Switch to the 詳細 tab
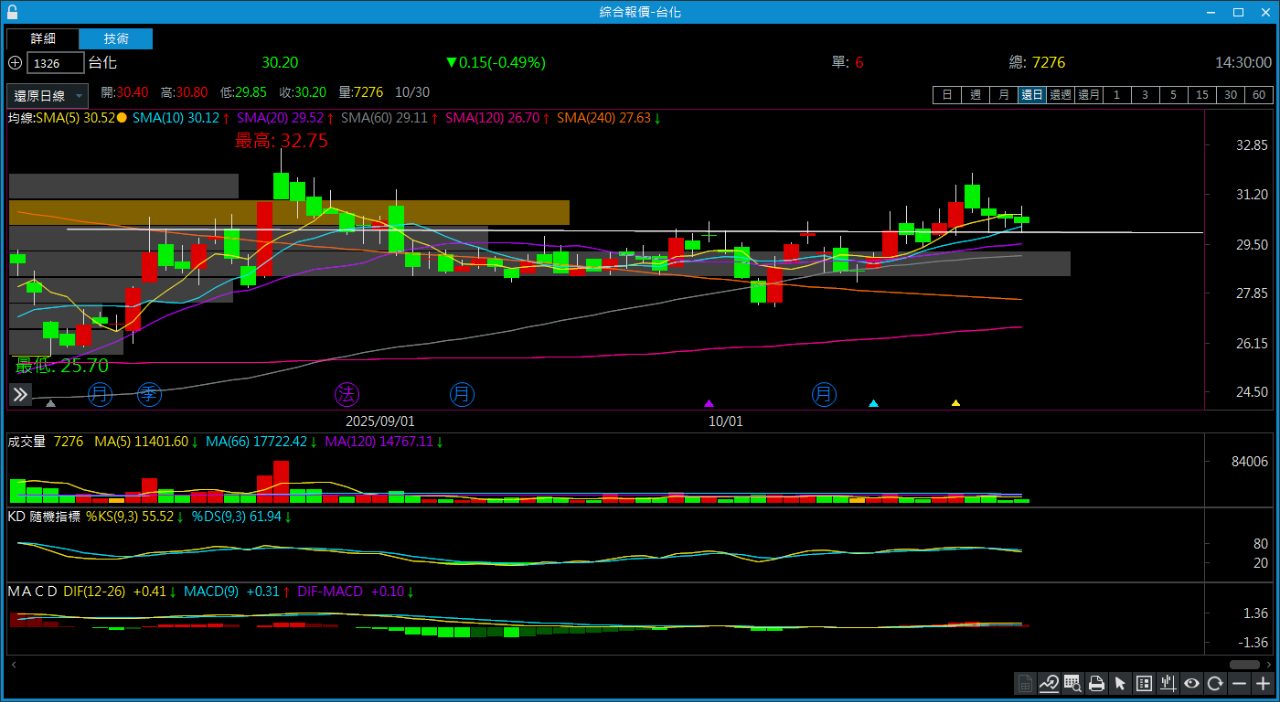The height and width of the screenshot is (702, 1280). point(43,39)
